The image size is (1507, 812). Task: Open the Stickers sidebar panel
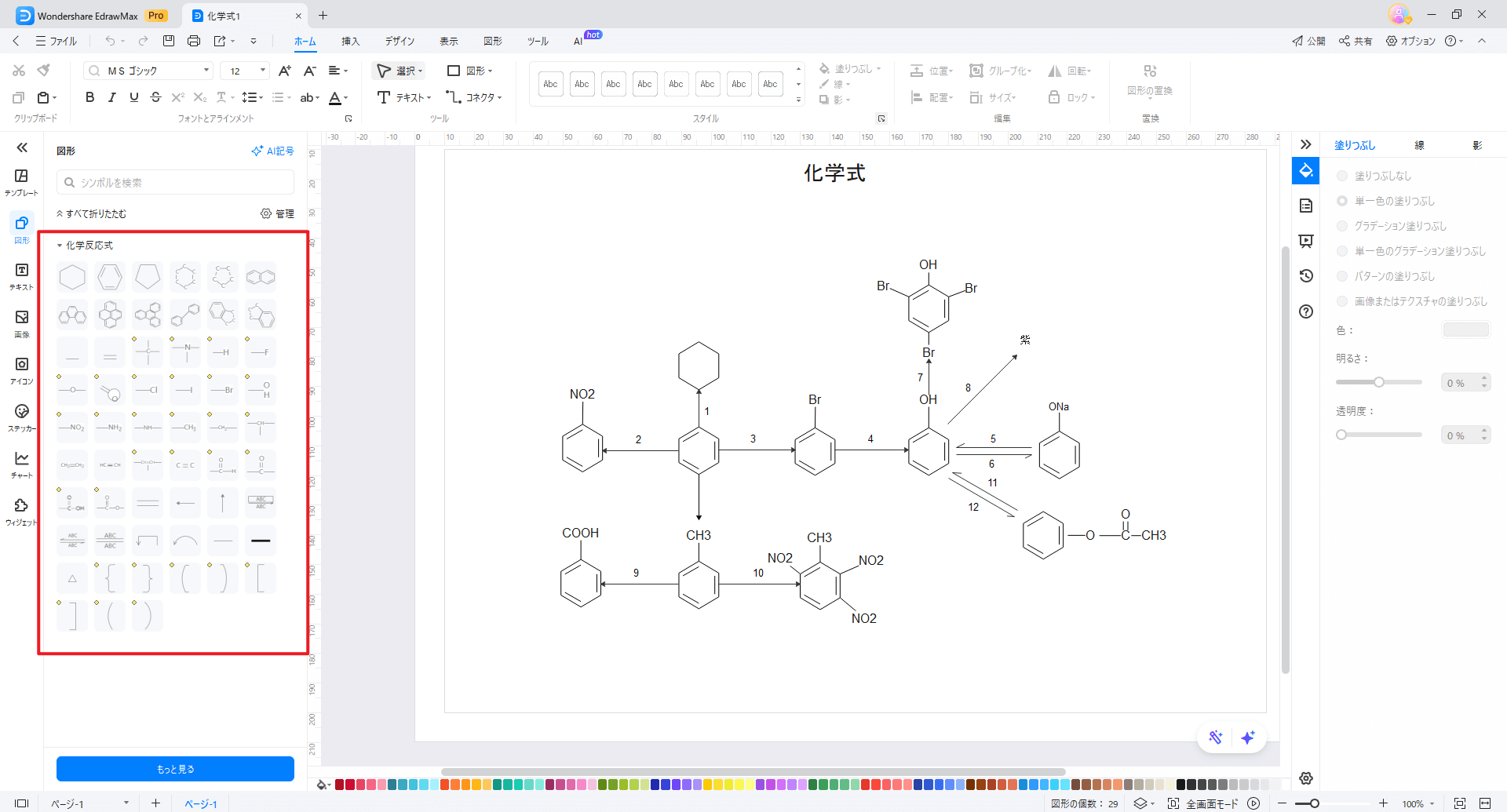tap(21, 417)
